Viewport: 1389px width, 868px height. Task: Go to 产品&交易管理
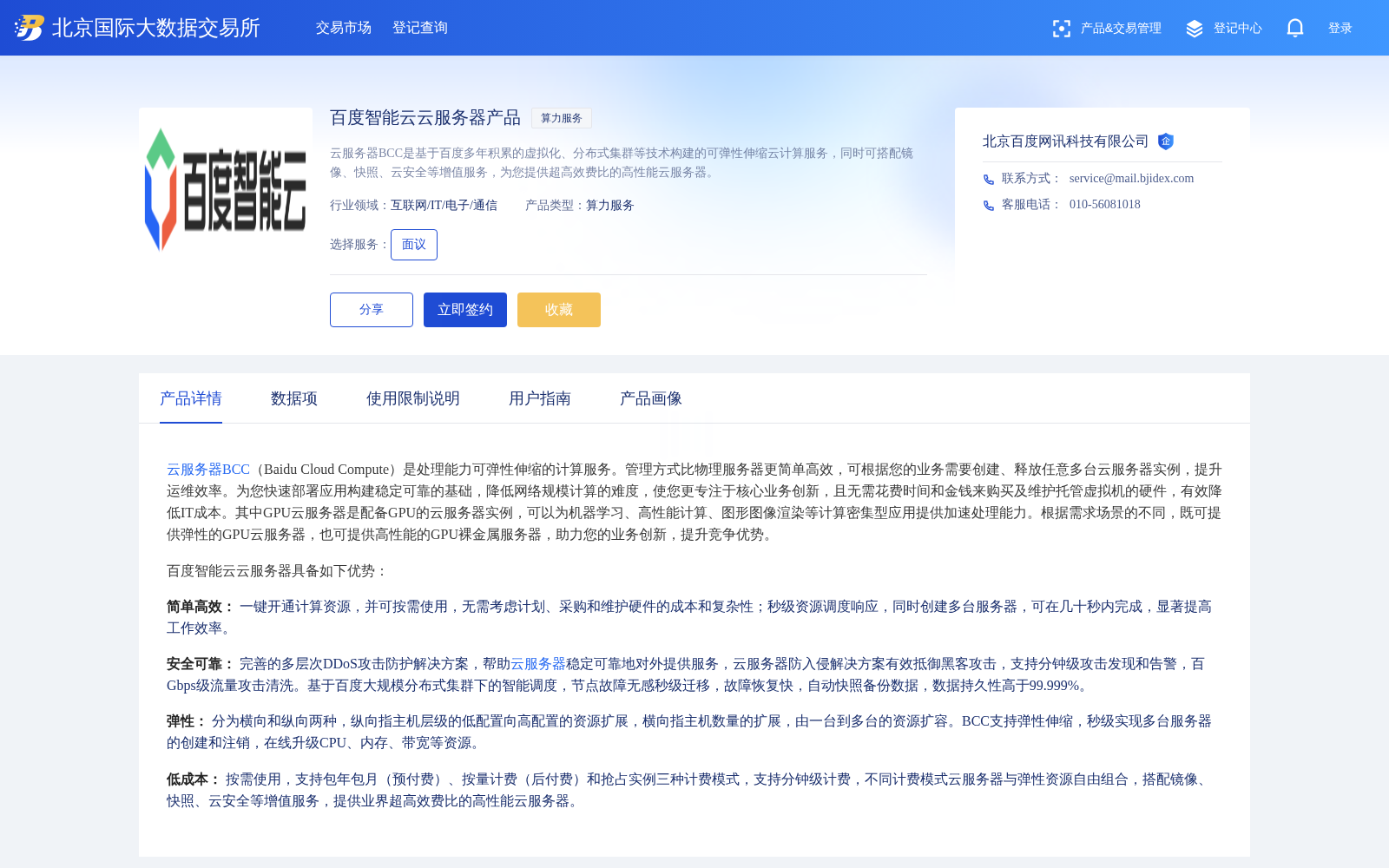(x=1121, y=29)
